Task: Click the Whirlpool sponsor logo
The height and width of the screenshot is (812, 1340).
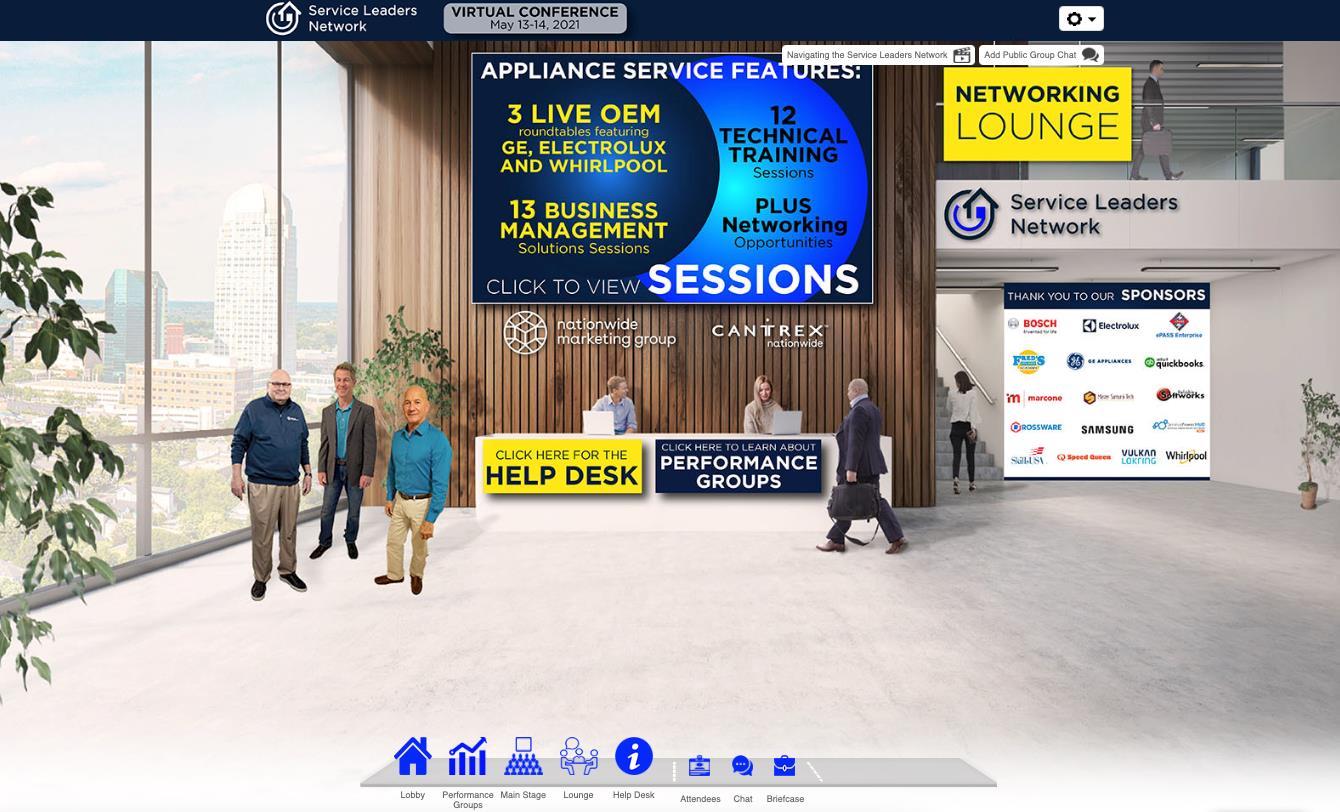Action: [1186, 456]
